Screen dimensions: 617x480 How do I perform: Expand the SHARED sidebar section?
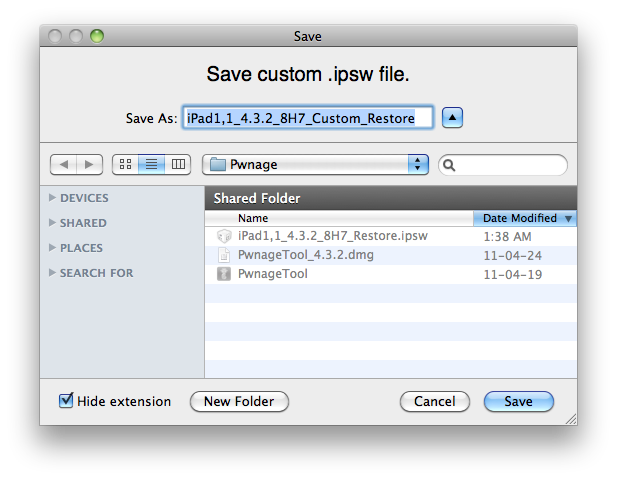pos(53,223)
